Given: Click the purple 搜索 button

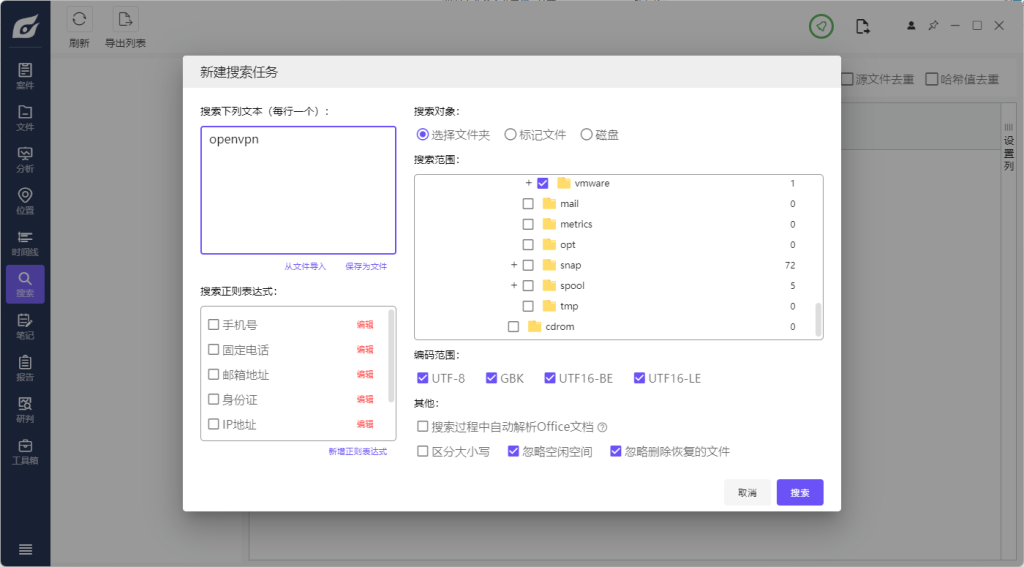Looking at the screenshot, I should click(799, 493).
